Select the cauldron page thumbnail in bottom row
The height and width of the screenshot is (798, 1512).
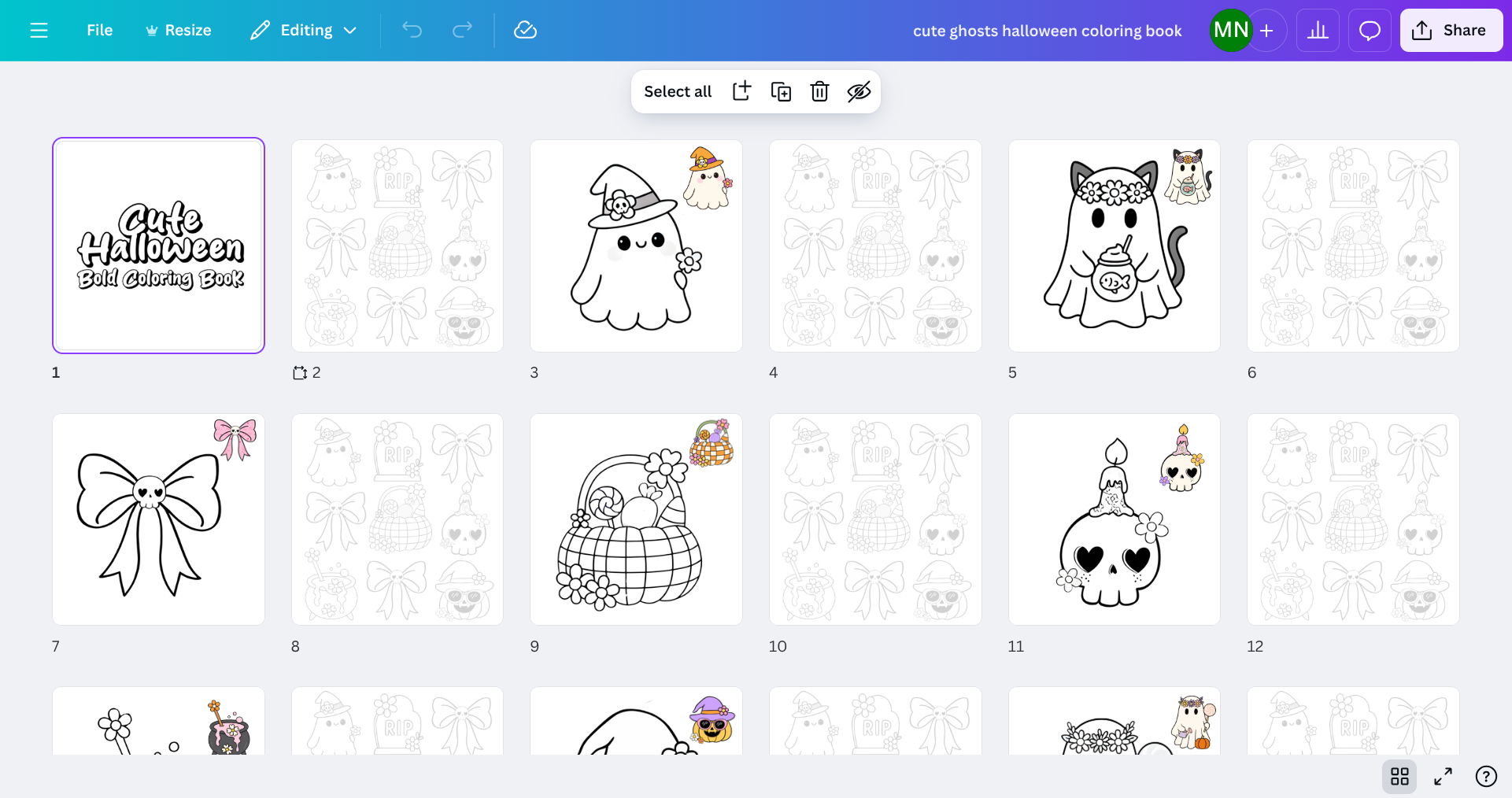point(158,721)
